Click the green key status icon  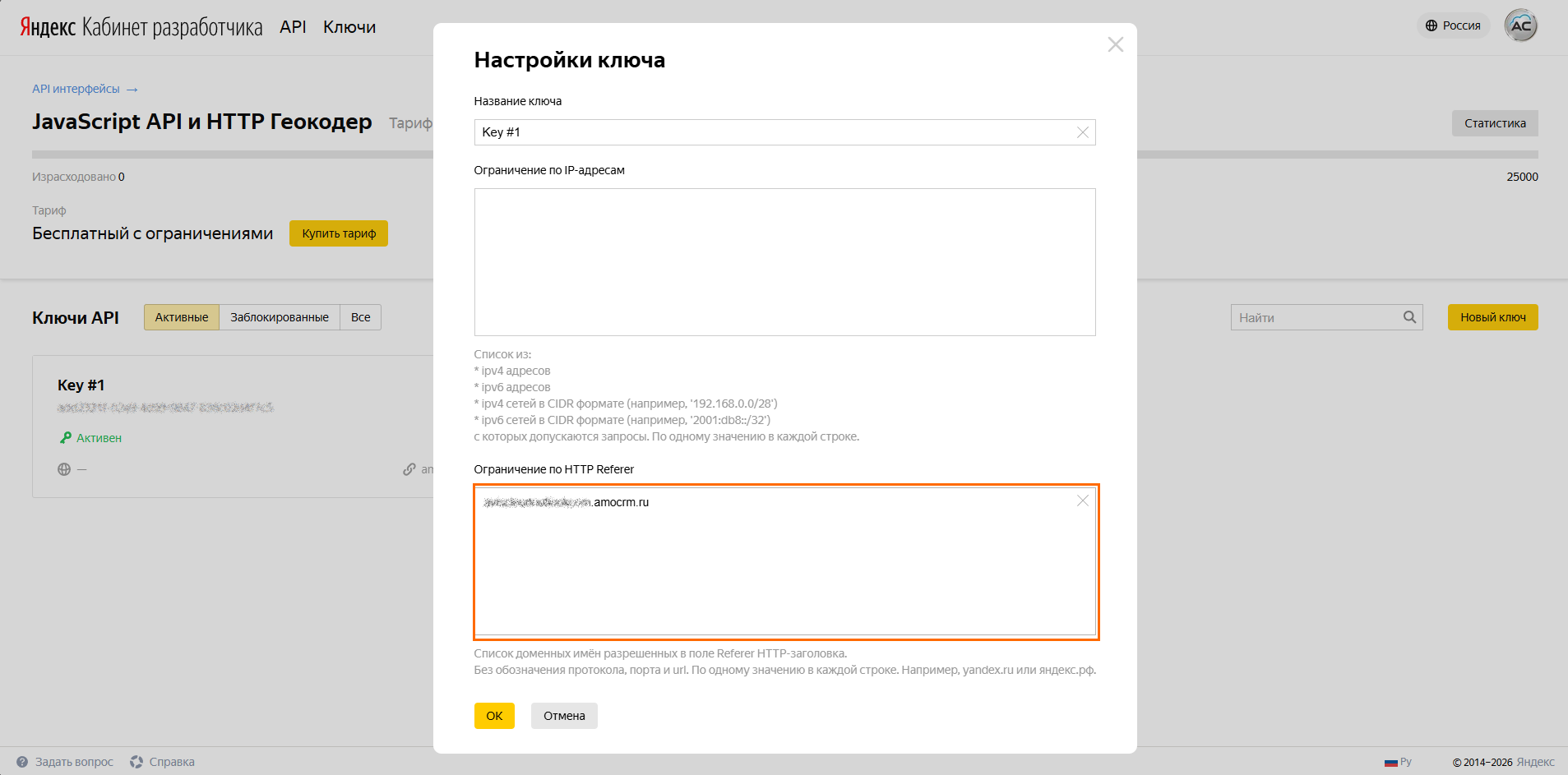(x=66, y=438)
